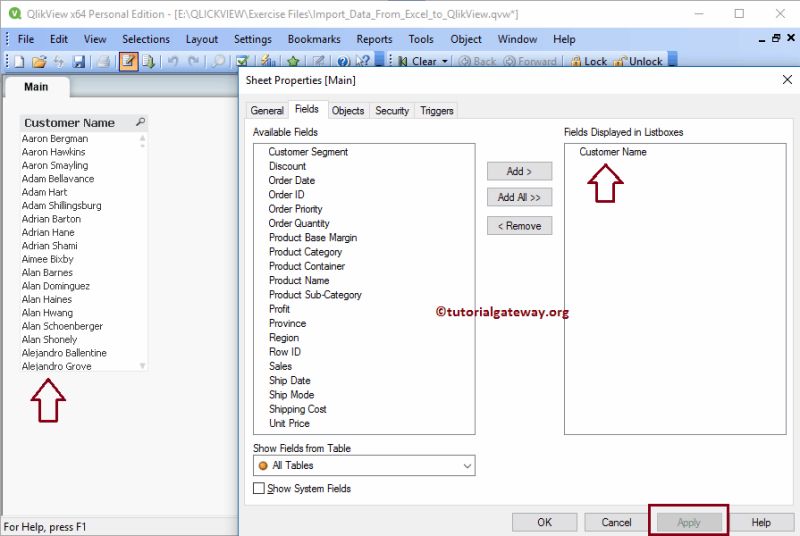Viewport: 800px width, 536px height.
Task: Switch to the Security tab
Action: pos(392,111)
